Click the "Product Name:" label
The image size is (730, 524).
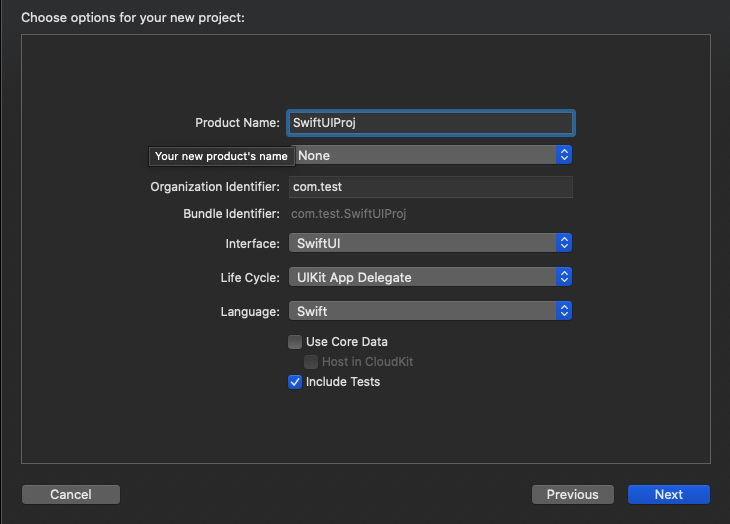[x=237, y=123]
